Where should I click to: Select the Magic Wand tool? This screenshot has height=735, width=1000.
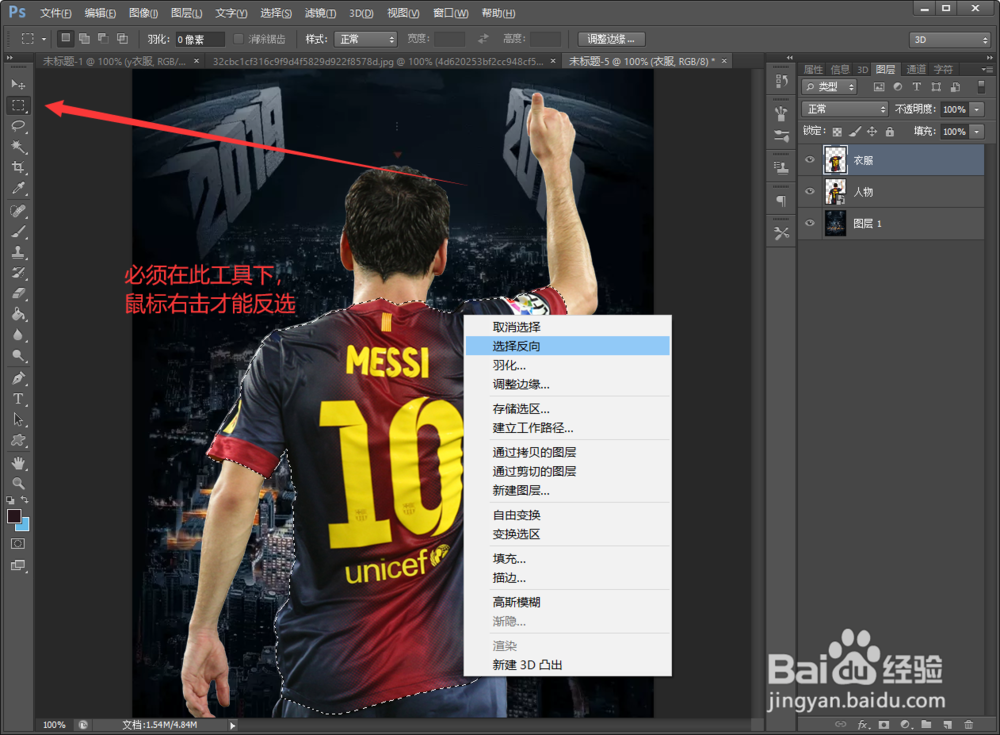18,147
